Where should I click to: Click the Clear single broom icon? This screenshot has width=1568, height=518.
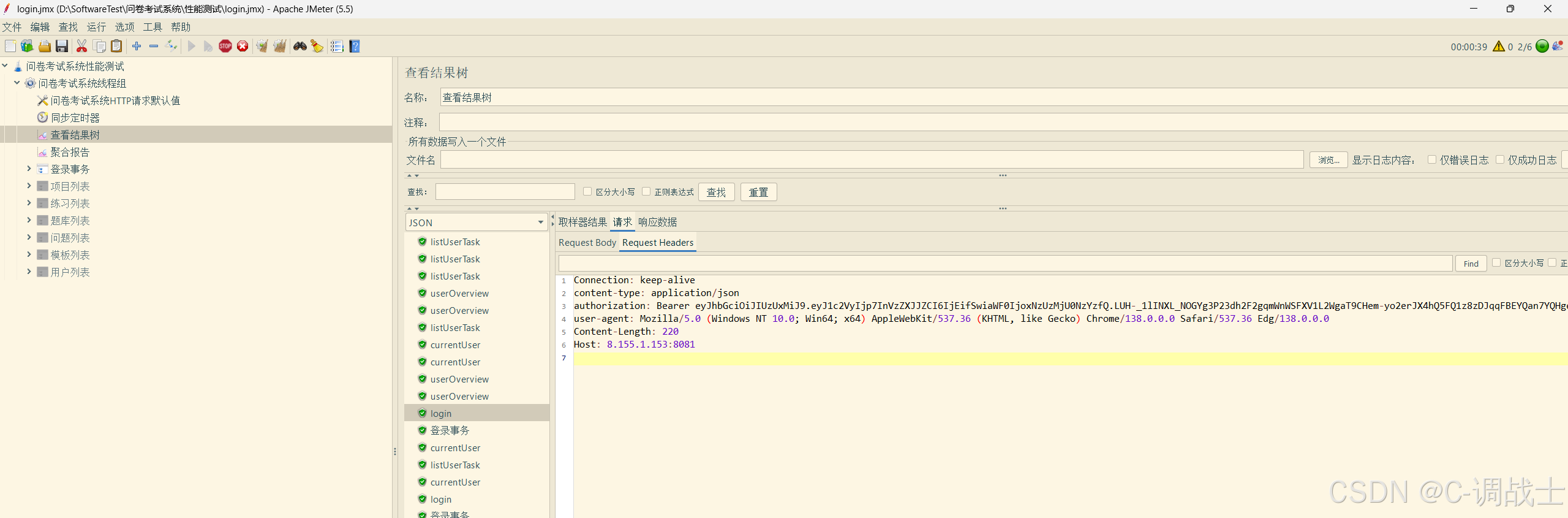point(262,46)
